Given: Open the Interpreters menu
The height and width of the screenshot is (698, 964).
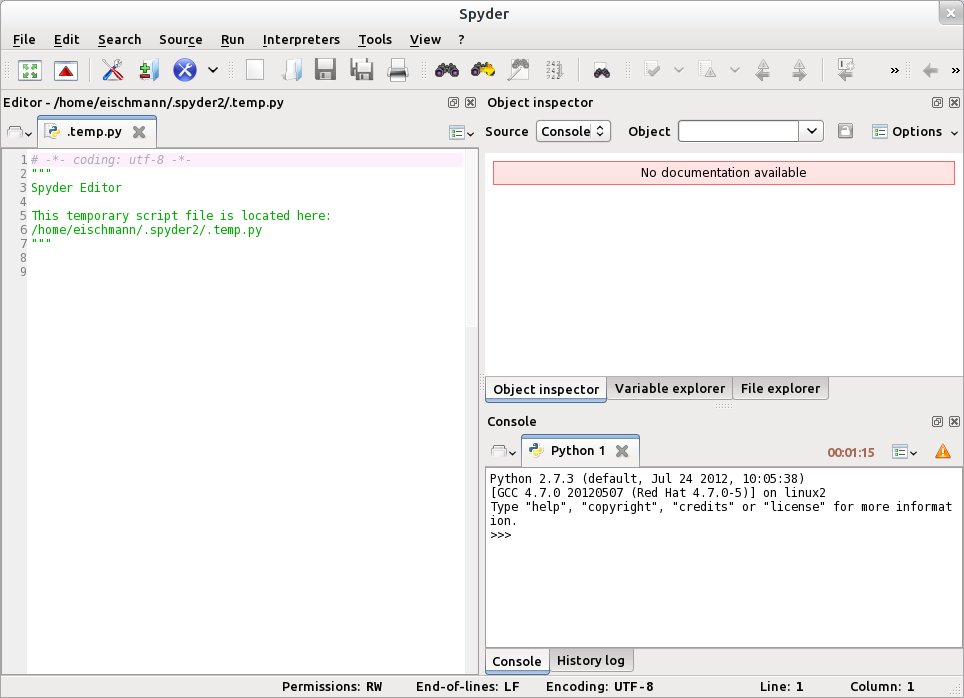Looking at the screenshot, I should (301, 40).
